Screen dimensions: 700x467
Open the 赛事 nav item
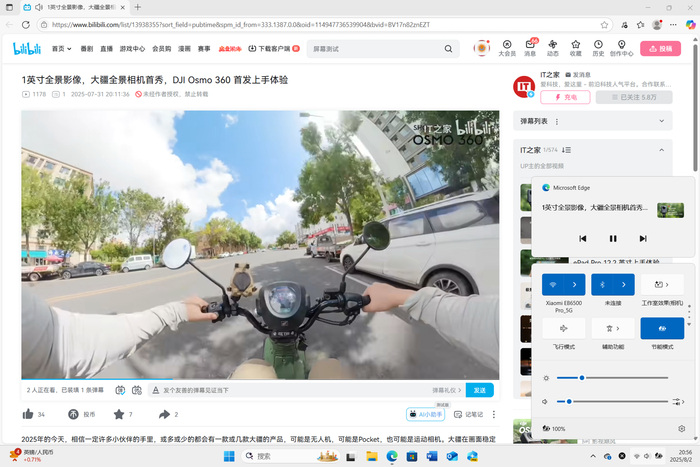pos(204,49)
